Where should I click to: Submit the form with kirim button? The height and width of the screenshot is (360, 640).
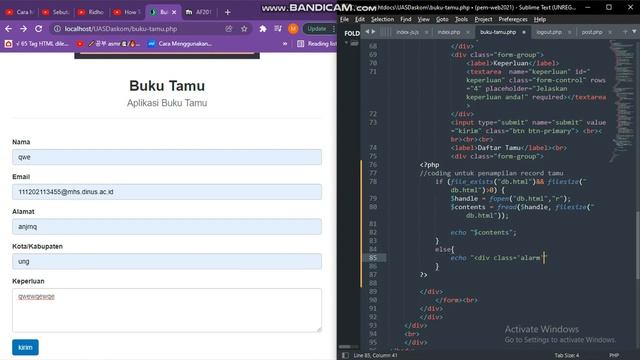25,347
